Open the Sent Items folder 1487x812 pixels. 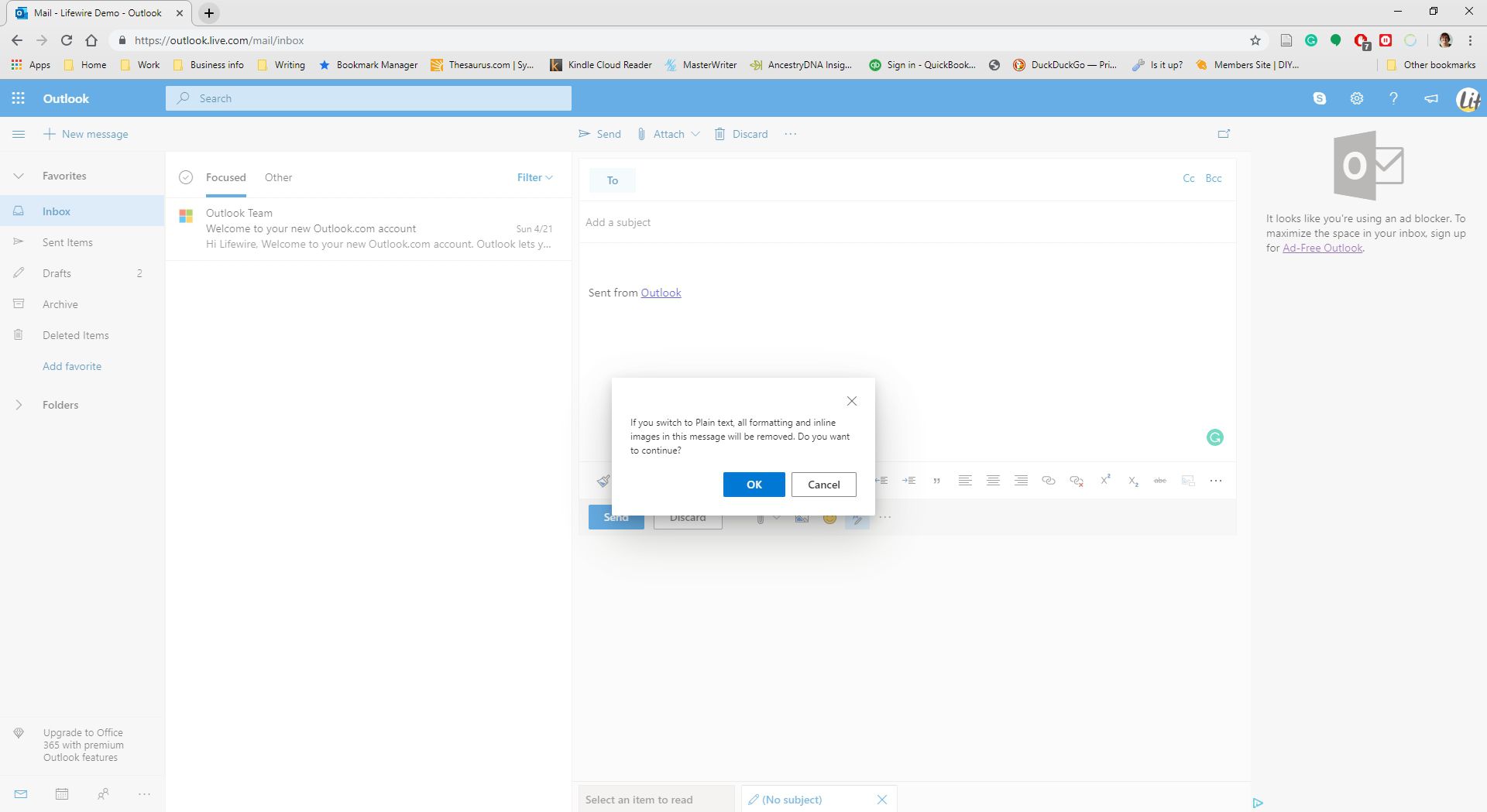82,242
